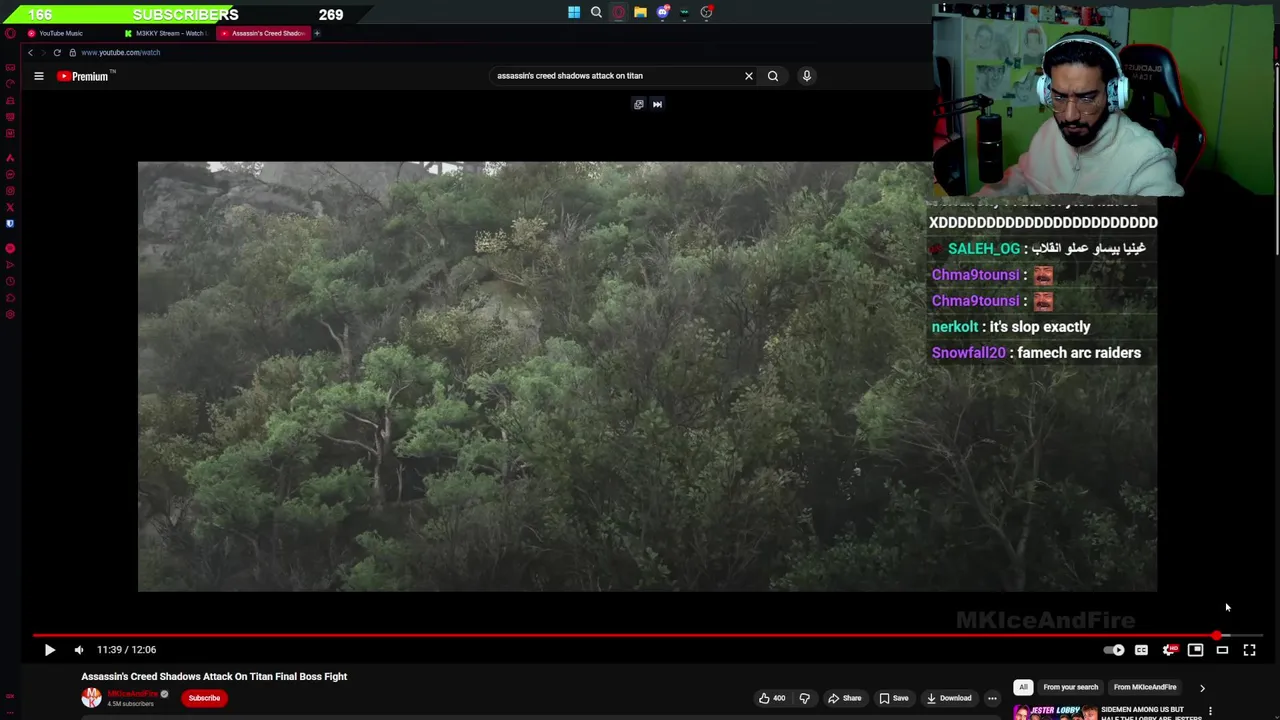
Task: Save the video to a playlist
Action: pyautogui.click(x=893, y=698)
